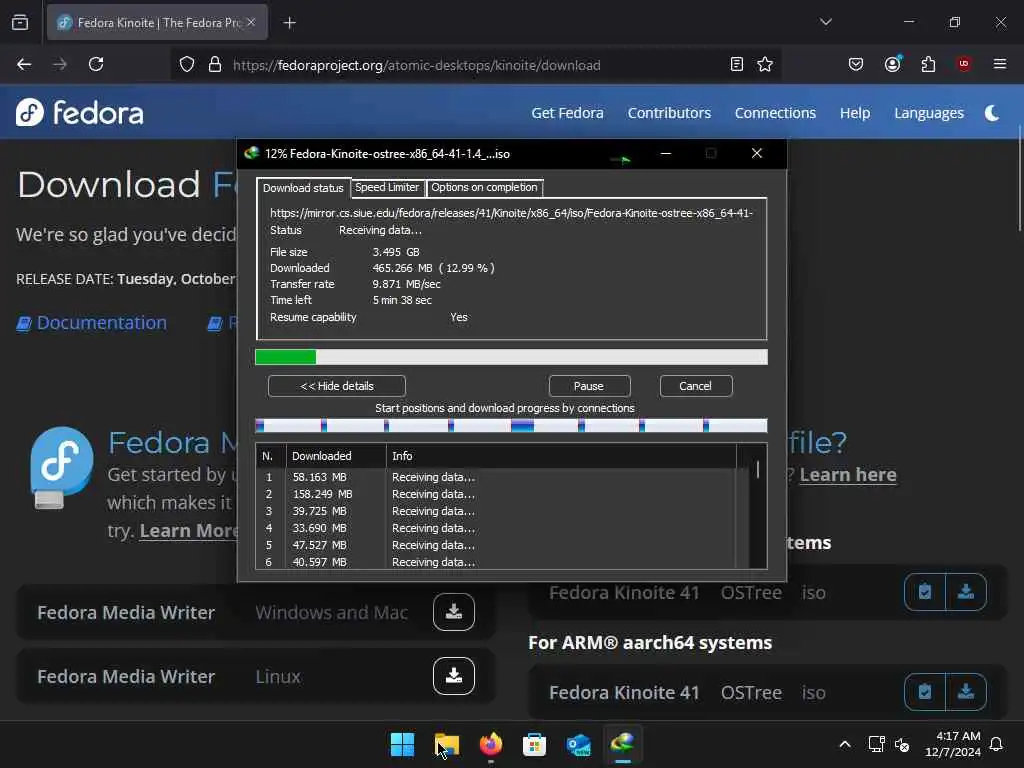1024x768 pixels.
Task: Download the Fedora Kinoite 41 iso above the ARM heading
Action: pyautogui.click(x=966, y=592)
